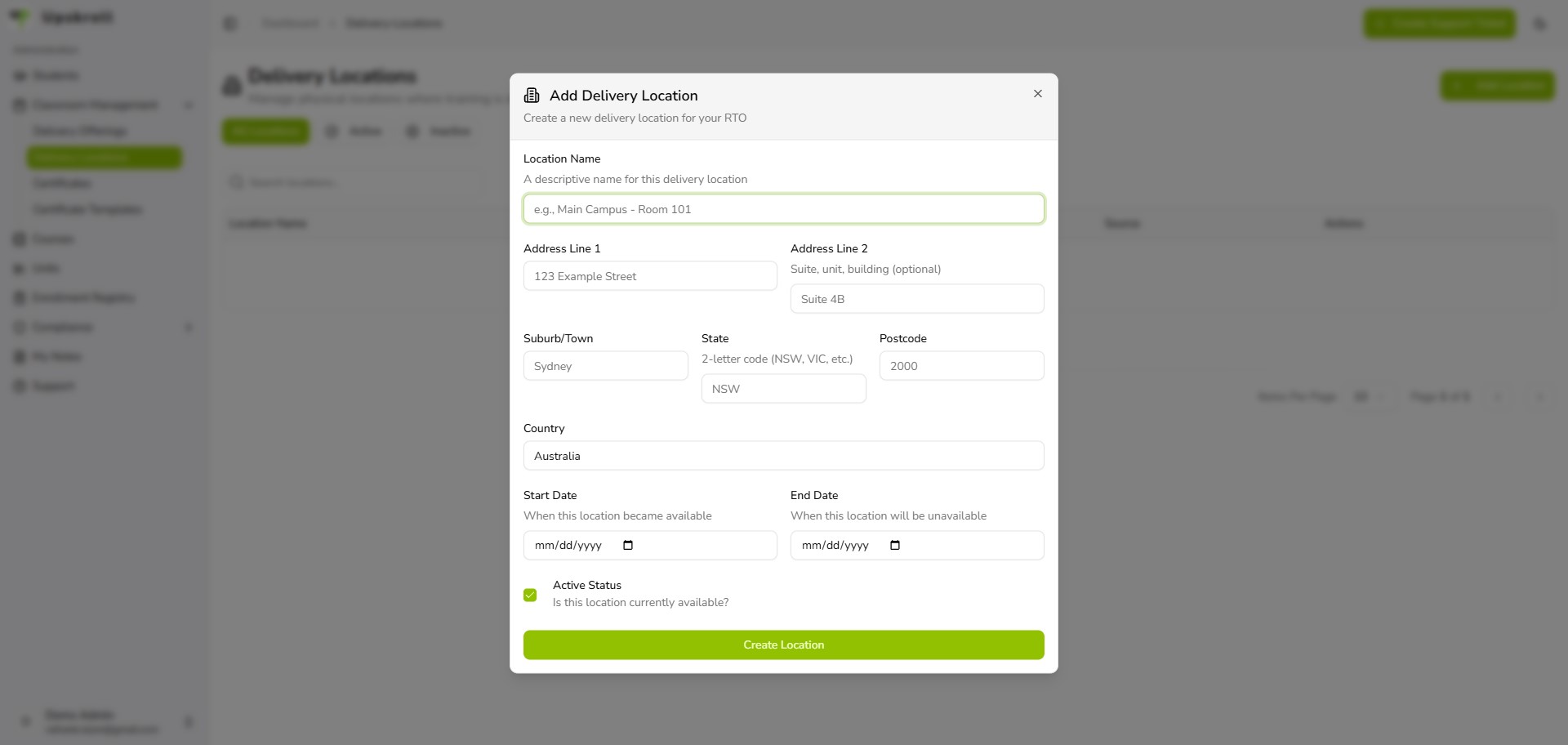Click the Postcode input field

tap(961, 366)
